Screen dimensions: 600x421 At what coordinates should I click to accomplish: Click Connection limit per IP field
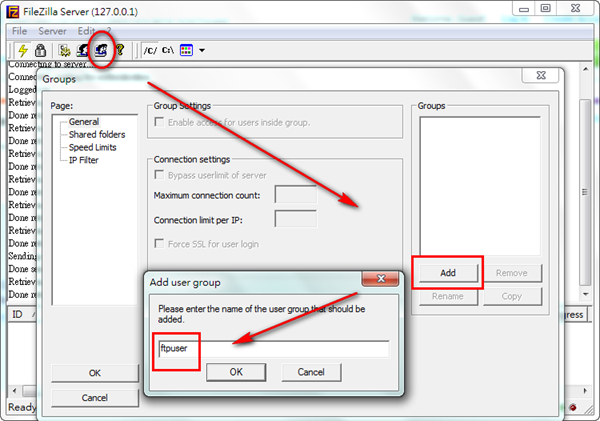coord(296,219)
